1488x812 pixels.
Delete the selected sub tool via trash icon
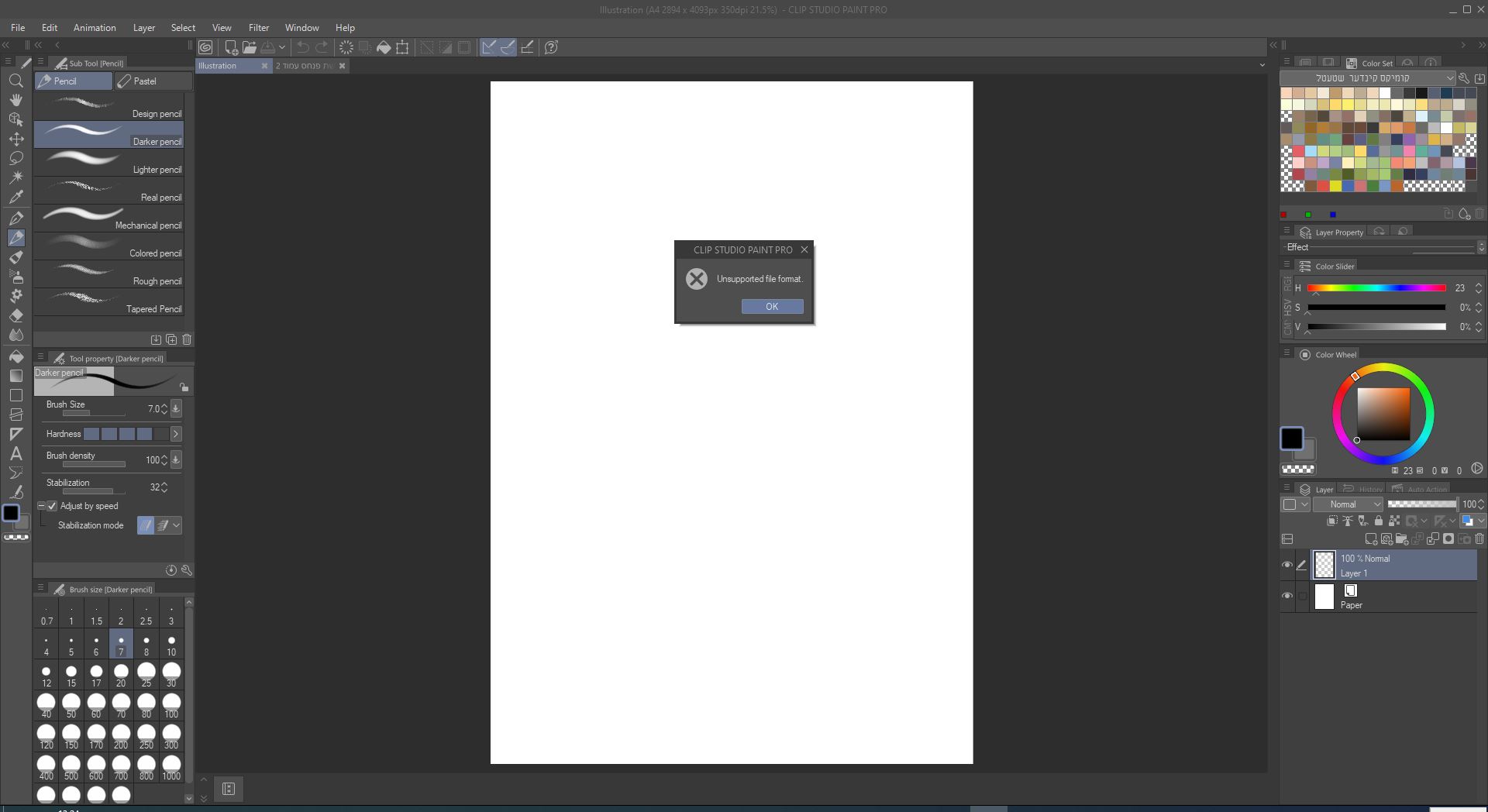click(x=187, y=339)
